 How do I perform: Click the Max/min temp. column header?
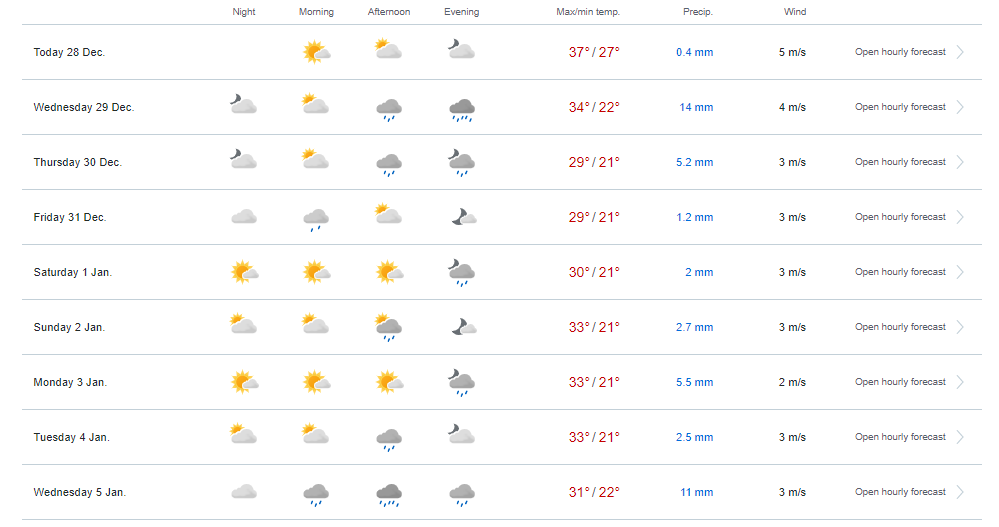588,12
